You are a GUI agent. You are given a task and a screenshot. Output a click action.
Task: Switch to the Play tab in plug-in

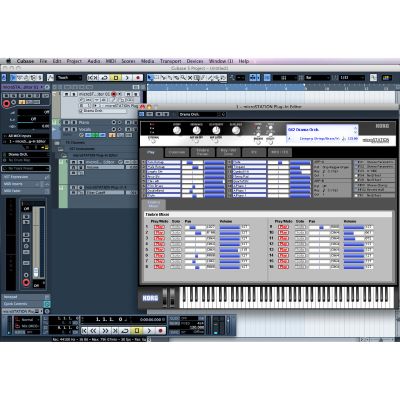coord(151,152)
